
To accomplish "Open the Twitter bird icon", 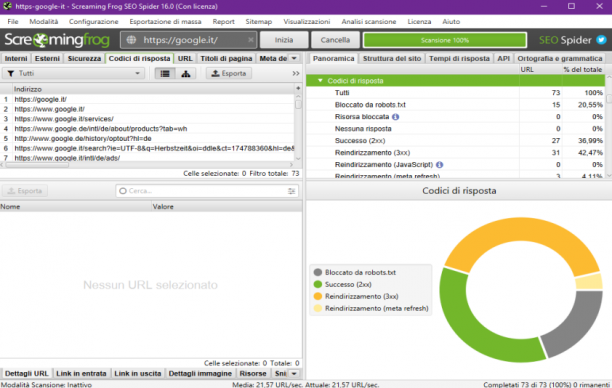I will pyautogui.click(x=601, y=40).
